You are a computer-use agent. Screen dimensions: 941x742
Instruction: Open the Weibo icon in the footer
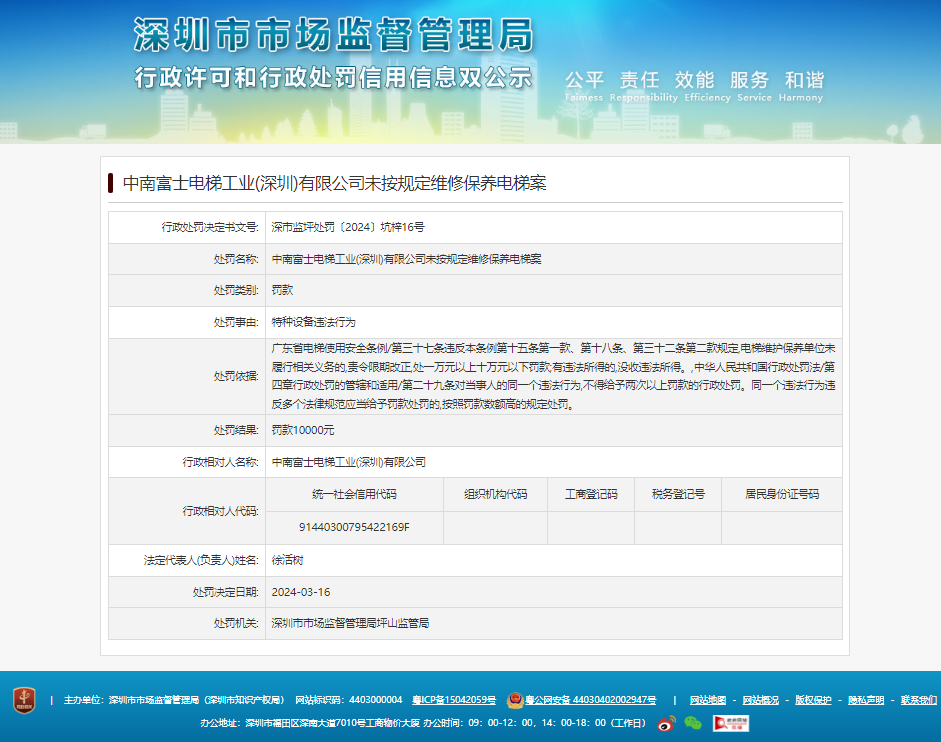pyautogui.click(x=666, y=723)
